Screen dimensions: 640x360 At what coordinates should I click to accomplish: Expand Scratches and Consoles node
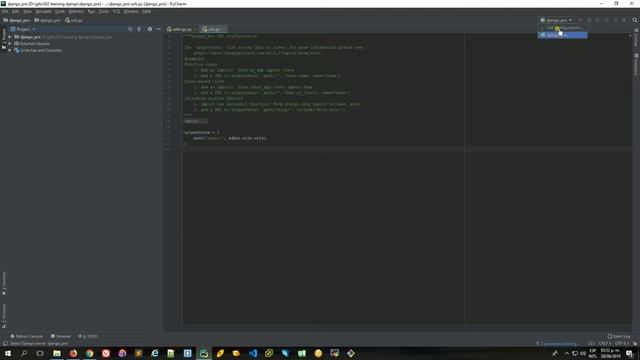(10, 51)
